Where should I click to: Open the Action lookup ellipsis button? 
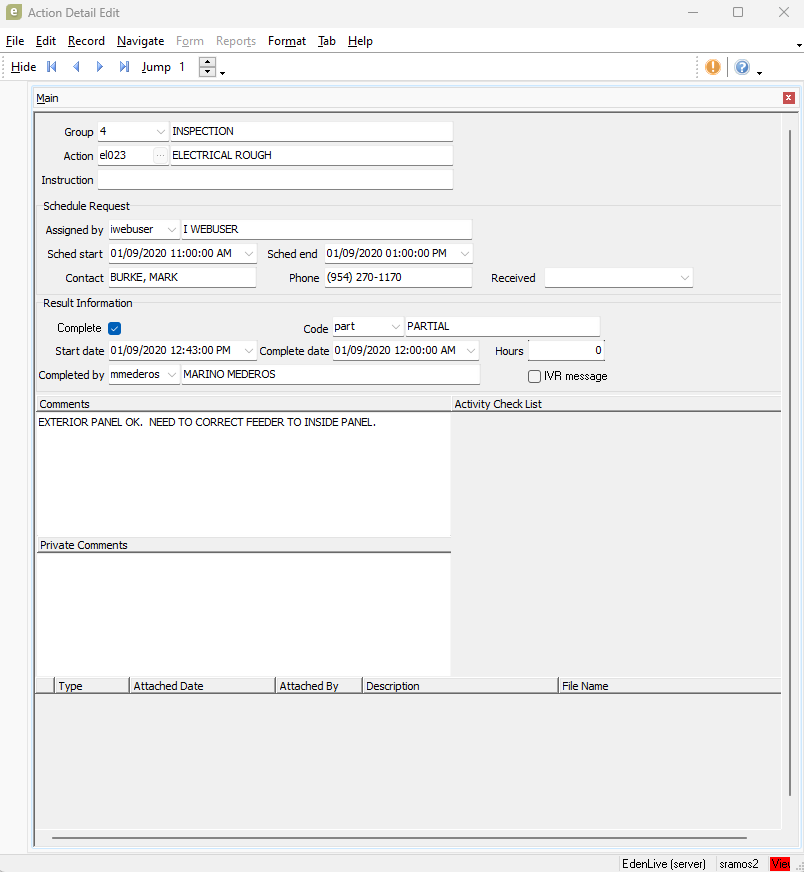tap(160, 156)
